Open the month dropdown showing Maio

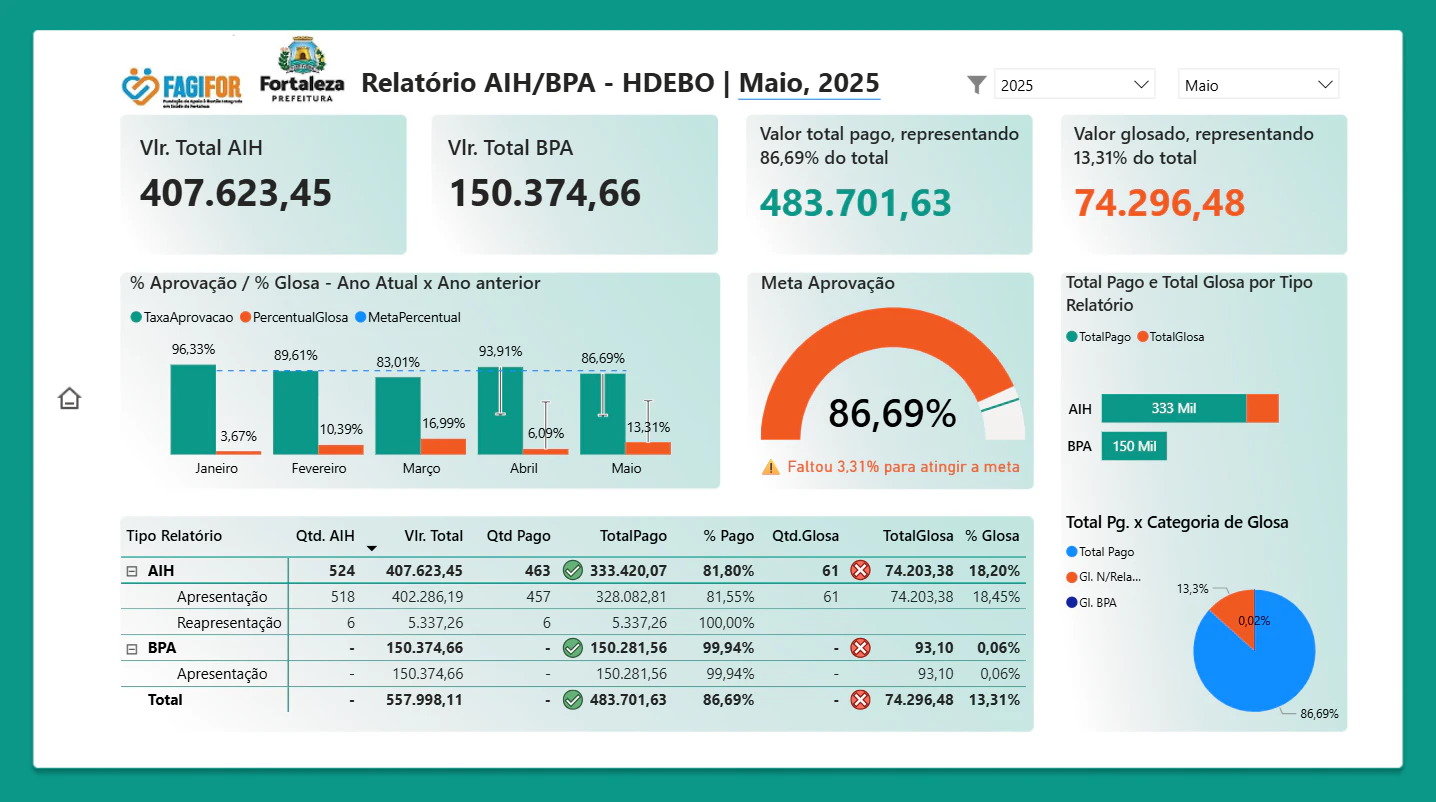click(1258, 85)
